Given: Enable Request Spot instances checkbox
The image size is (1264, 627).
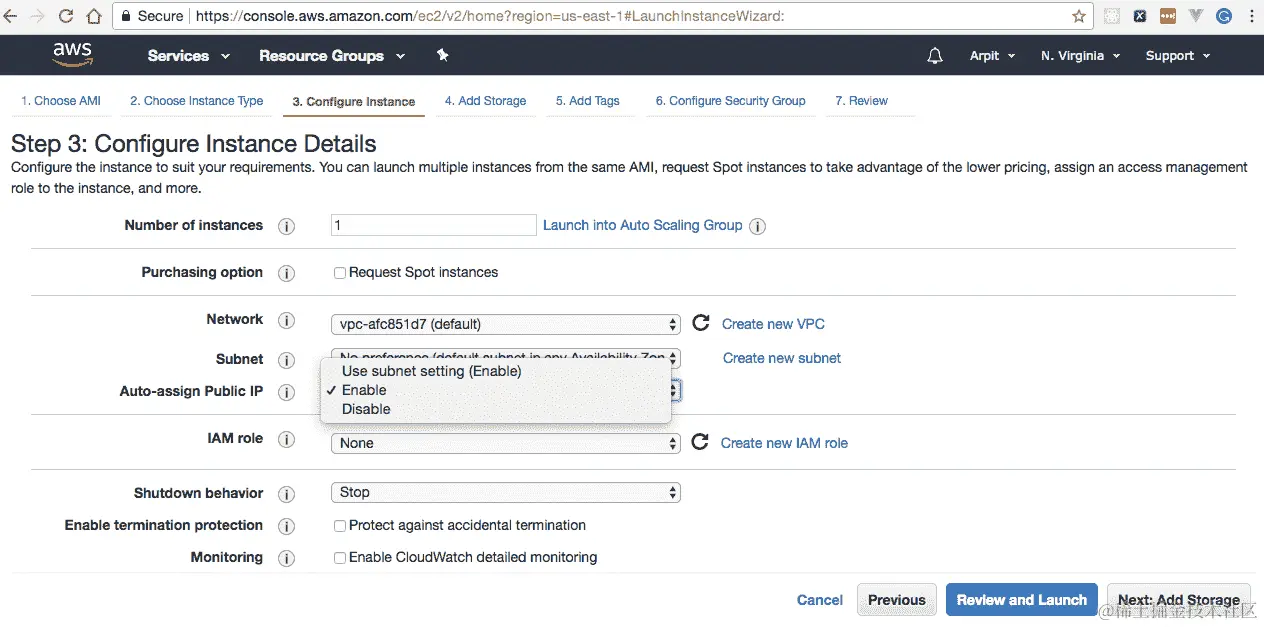Looking at the screenshot, I should tap(340, 272).
